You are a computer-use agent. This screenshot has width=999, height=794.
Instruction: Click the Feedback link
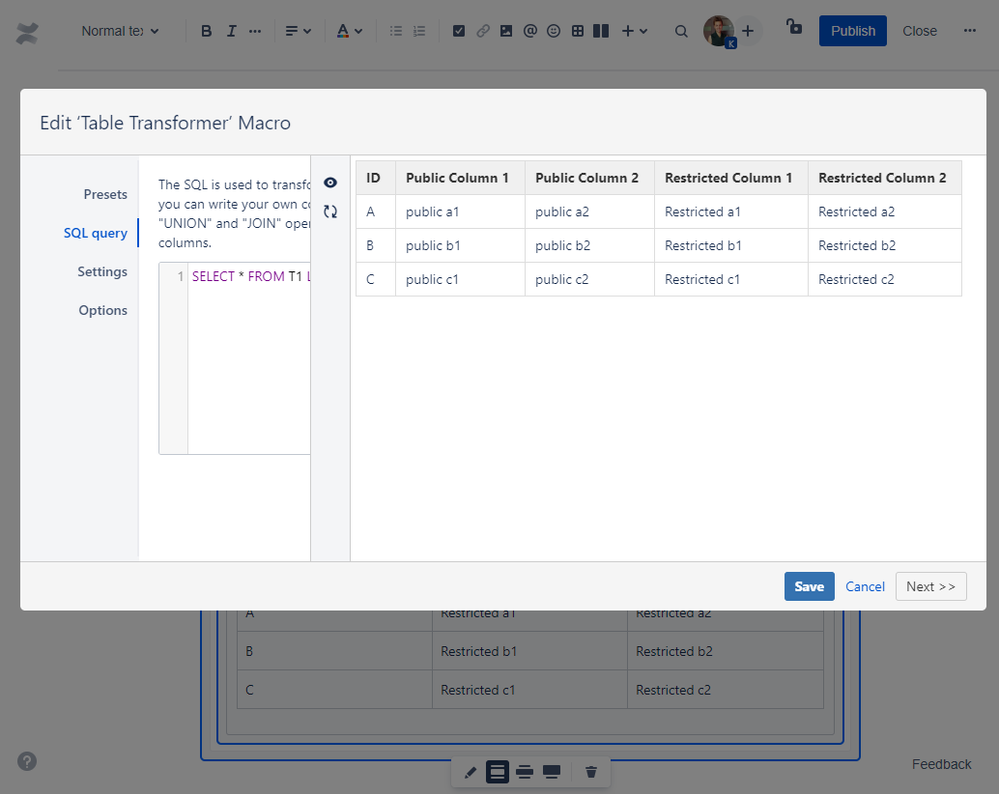click(x=941, y=764)
